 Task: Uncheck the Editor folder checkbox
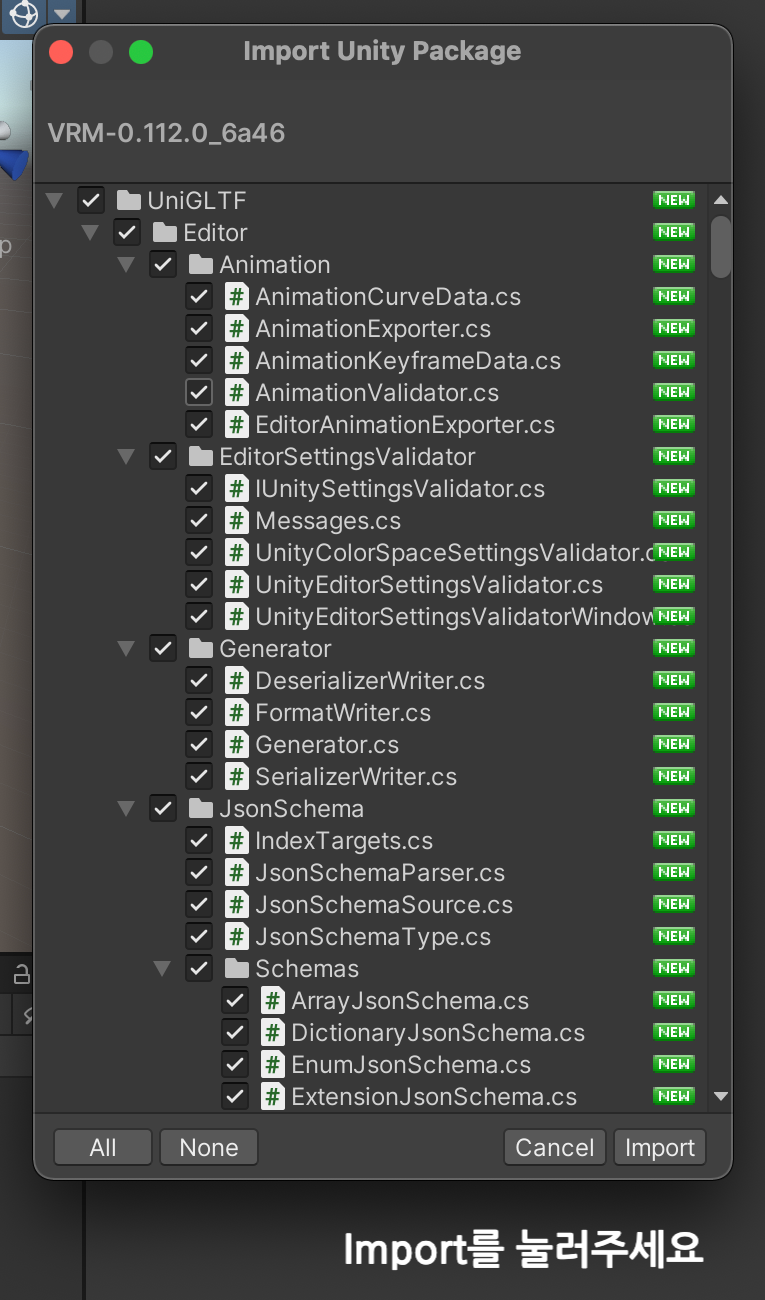(x=127, y=233)
